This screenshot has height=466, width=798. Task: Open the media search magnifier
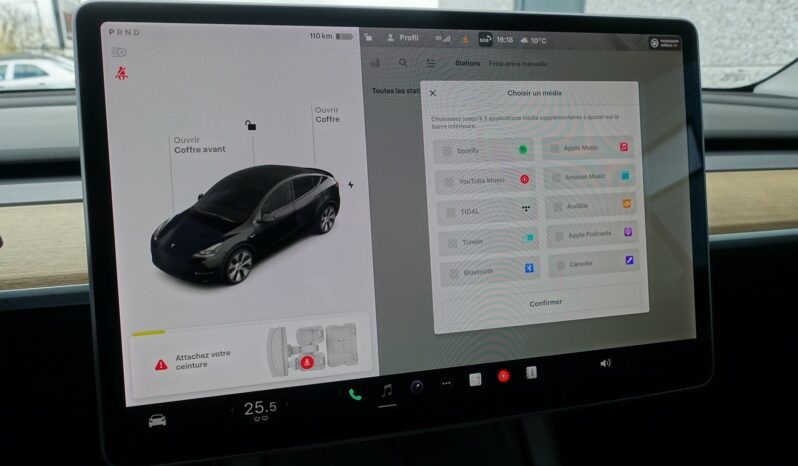[x=403, y=63]
